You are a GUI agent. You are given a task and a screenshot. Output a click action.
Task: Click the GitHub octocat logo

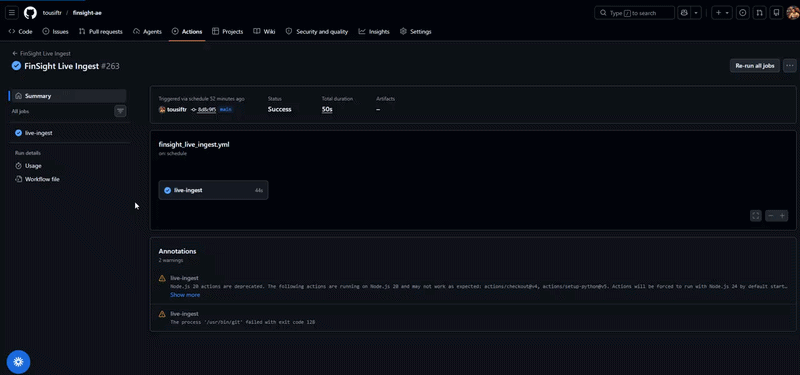point(30,13)
